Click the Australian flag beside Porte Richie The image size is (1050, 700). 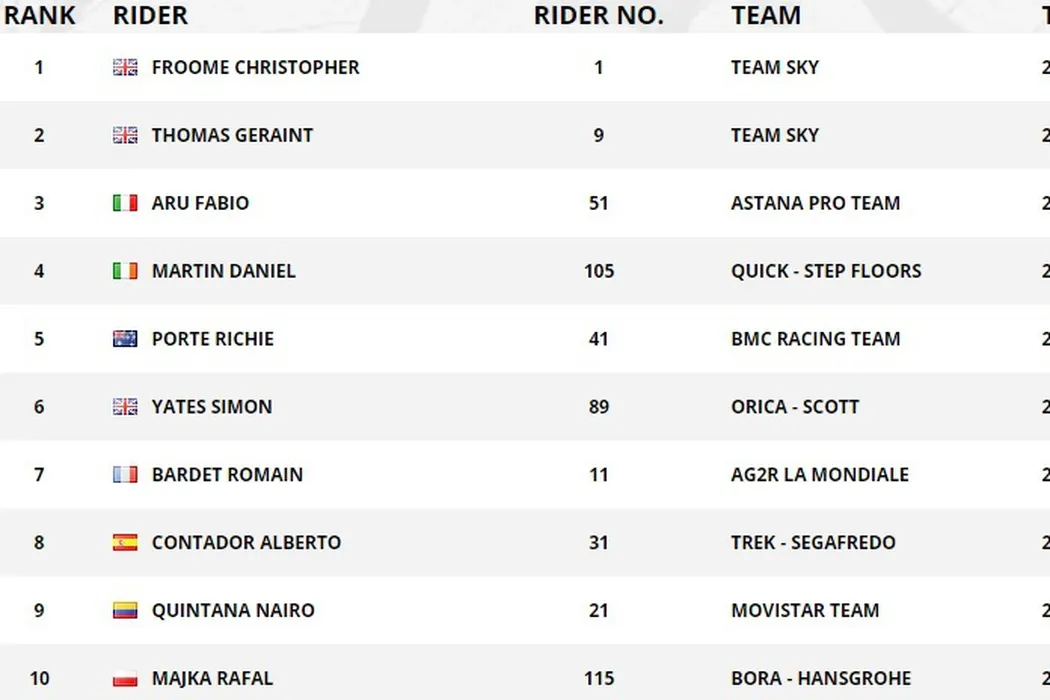click(125, 339)
